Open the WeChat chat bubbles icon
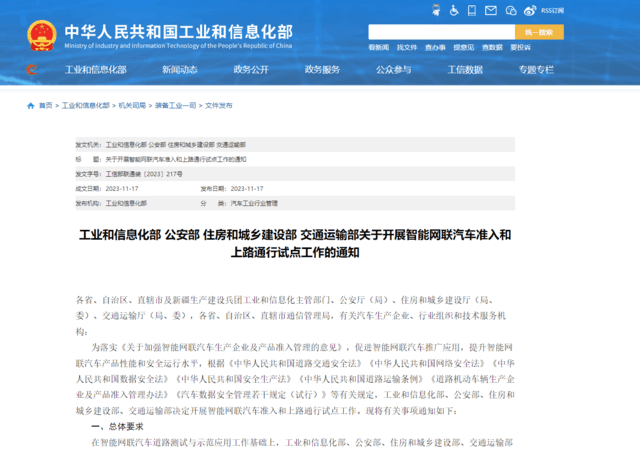Image resolution: width=640 pixels, height=451 pixels. pyautogui.click(x=511, y=11)
